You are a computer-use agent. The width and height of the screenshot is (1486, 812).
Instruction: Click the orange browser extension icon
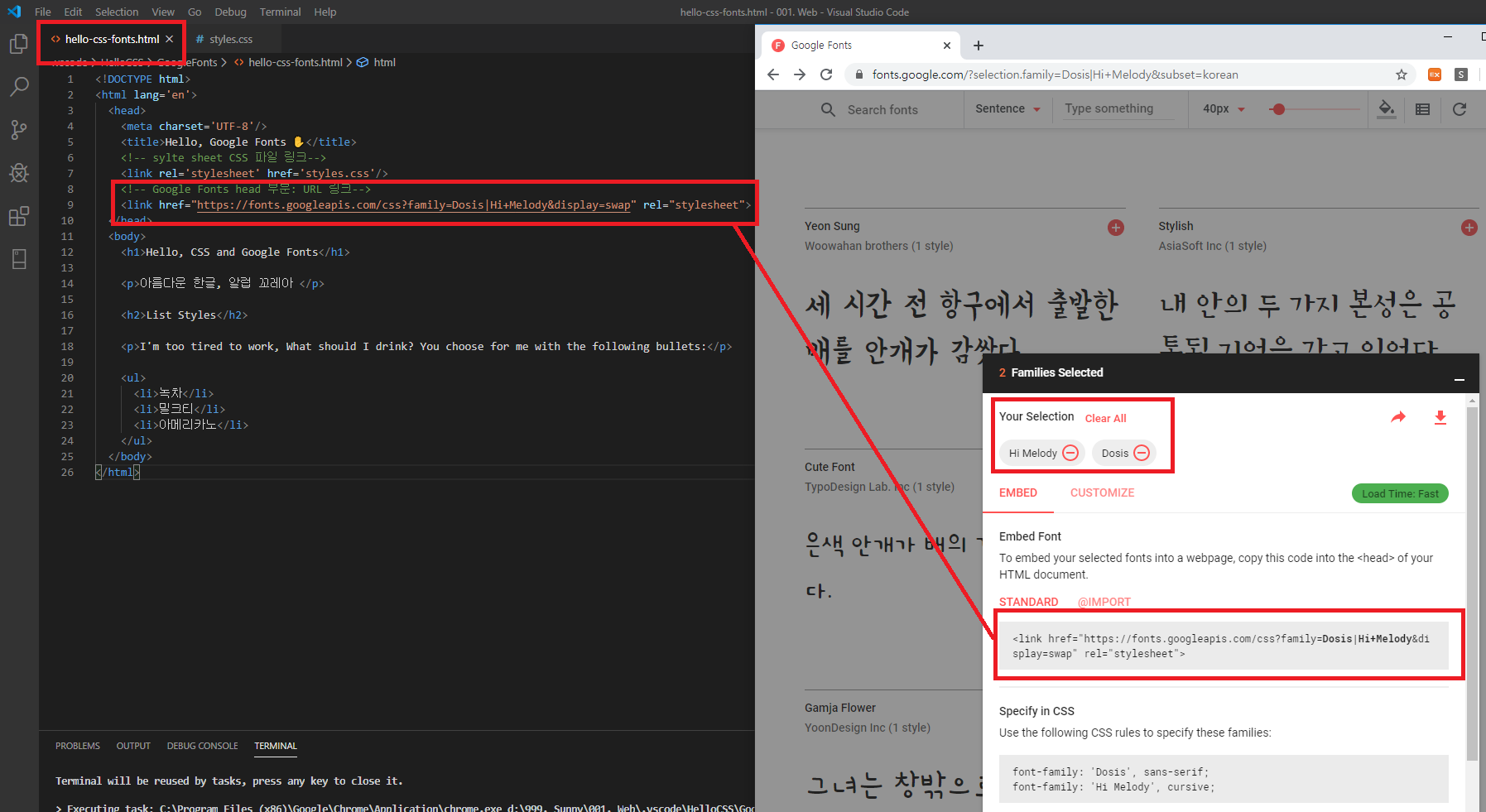tap(1435, 74)
